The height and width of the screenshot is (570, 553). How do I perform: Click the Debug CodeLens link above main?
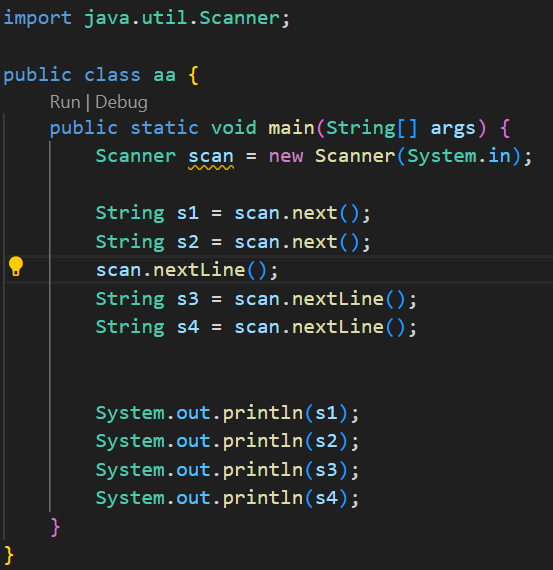click(x=121, y=103)
